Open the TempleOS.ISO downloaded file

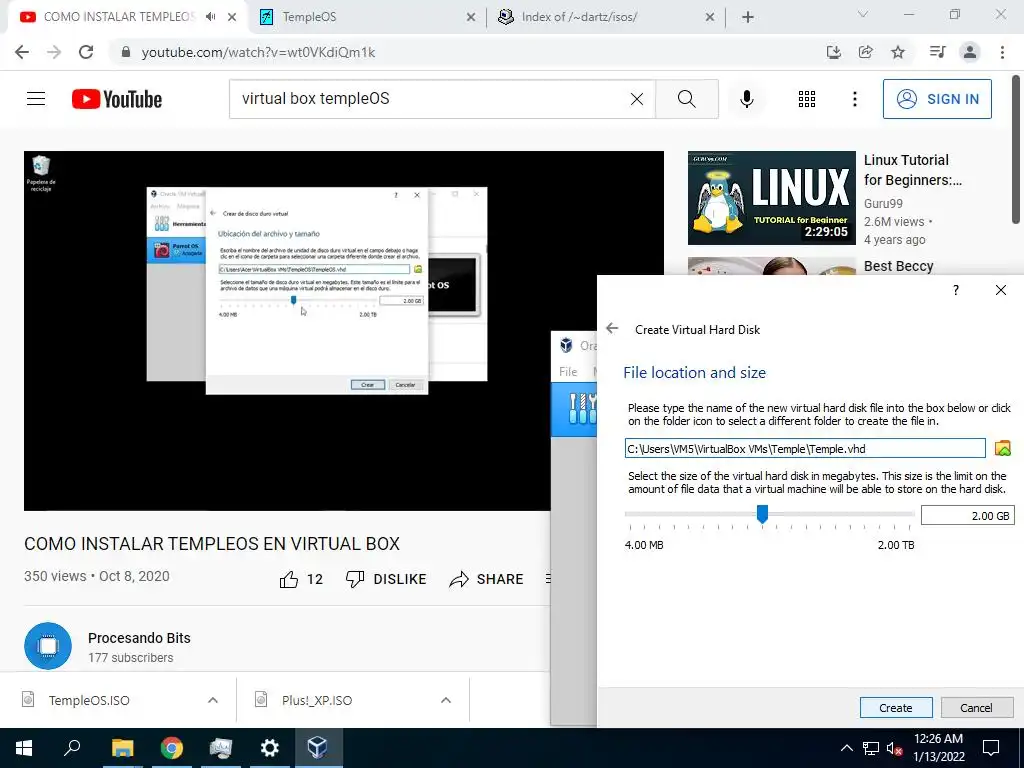pyautogui.click(x=89, y=700)
